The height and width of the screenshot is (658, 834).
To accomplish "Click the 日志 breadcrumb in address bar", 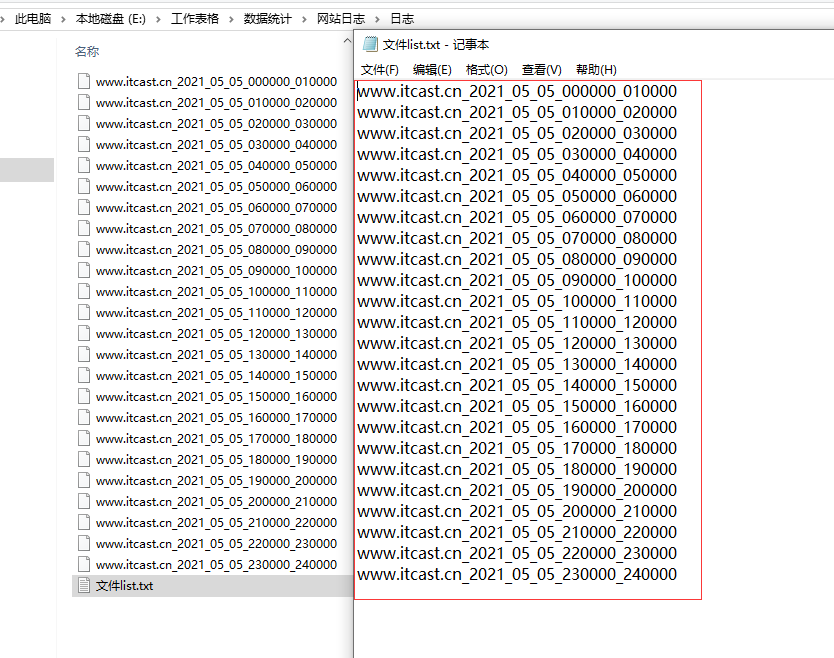I will tap(402, 19).
